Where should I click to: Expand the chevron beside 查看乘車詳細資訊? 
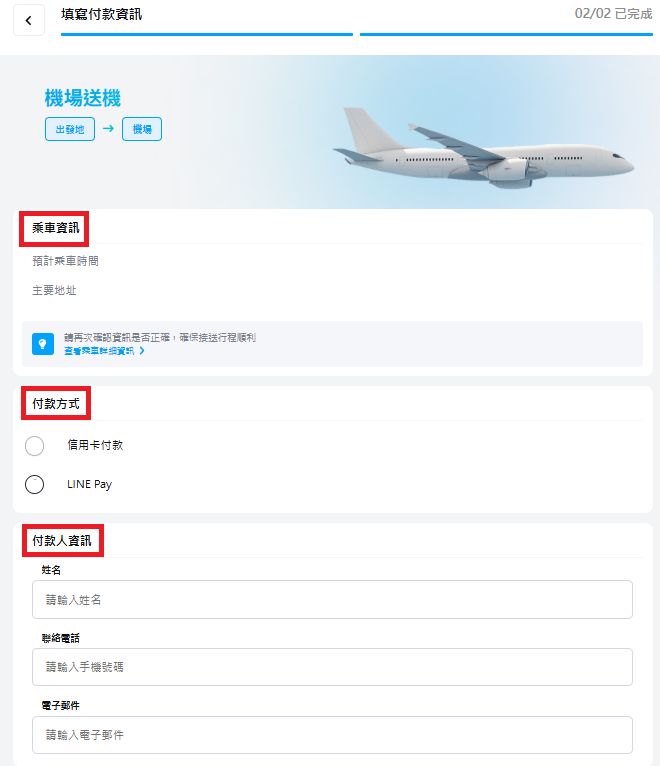pyautogui.click(x=142, y=351)
